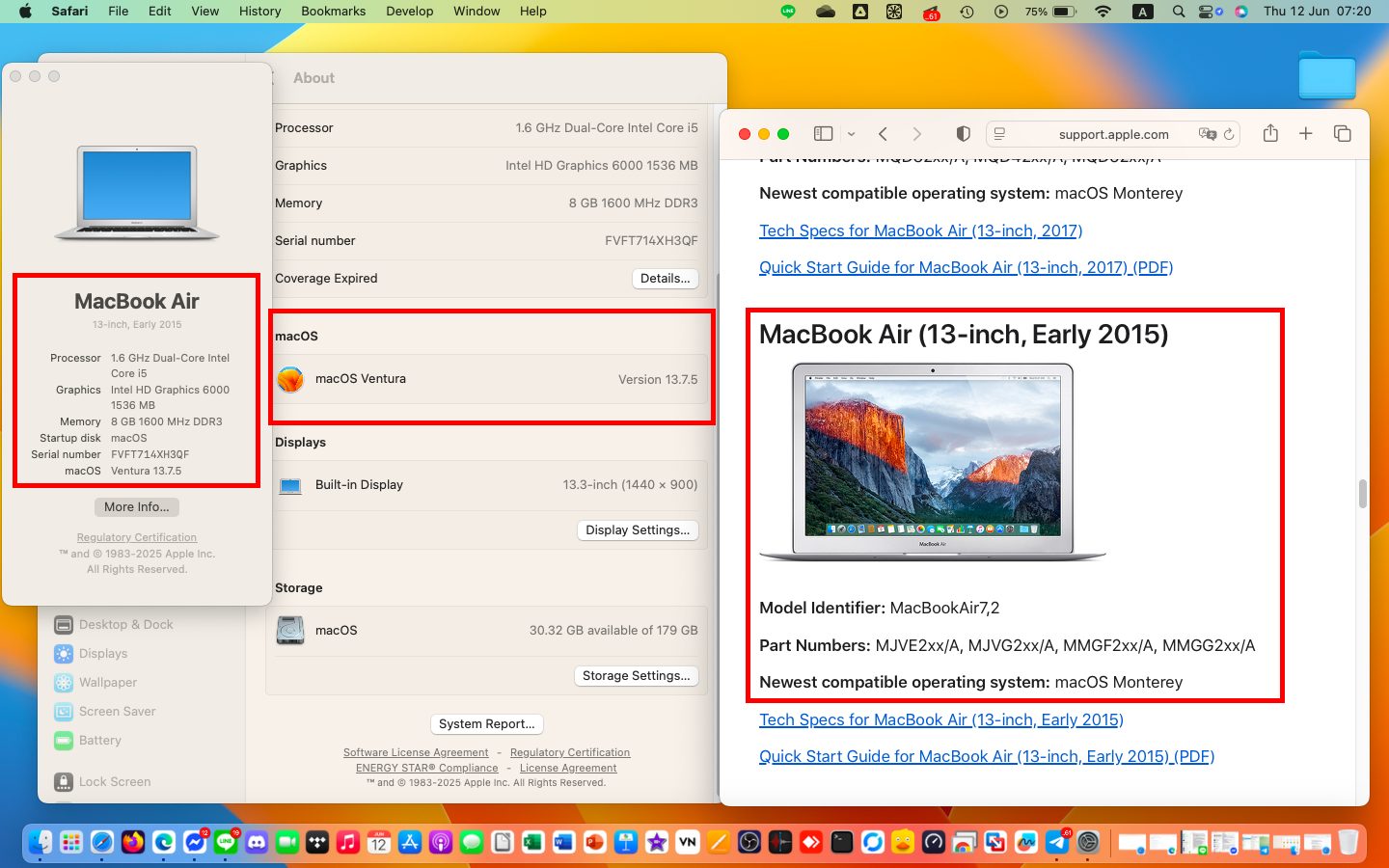Click the Safari page vertical scrollbar
This screenshot has height=868, width=1389.
(1362, 493)
